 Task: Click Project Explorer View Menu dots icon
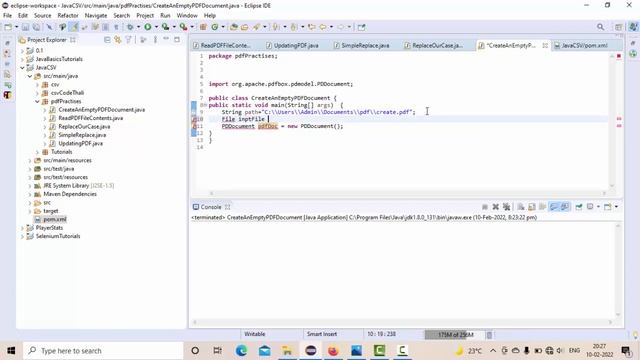[x=155, y=40]
